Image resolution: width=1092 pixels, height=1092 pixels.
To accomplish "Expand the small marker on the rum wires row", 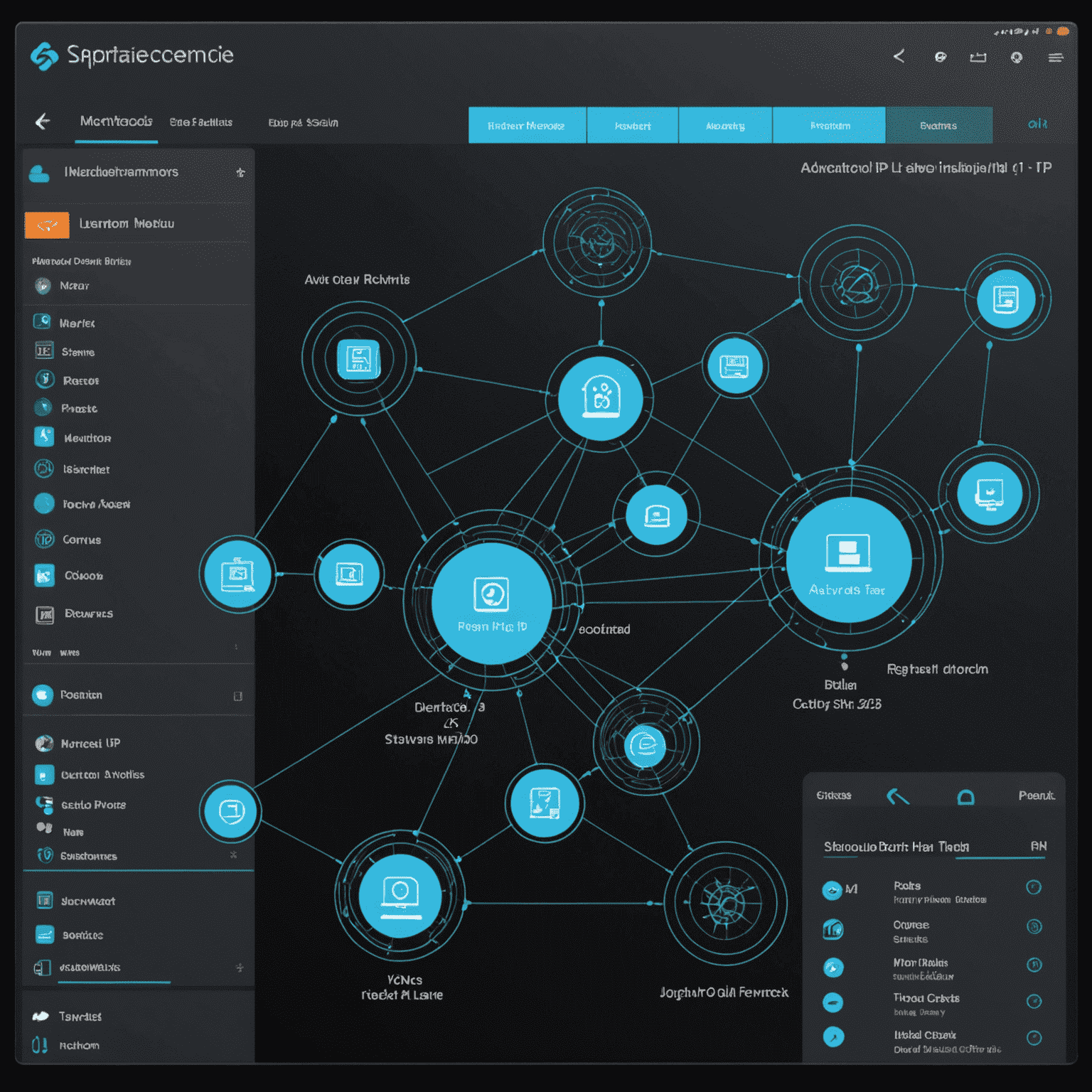I will point(236,647).
